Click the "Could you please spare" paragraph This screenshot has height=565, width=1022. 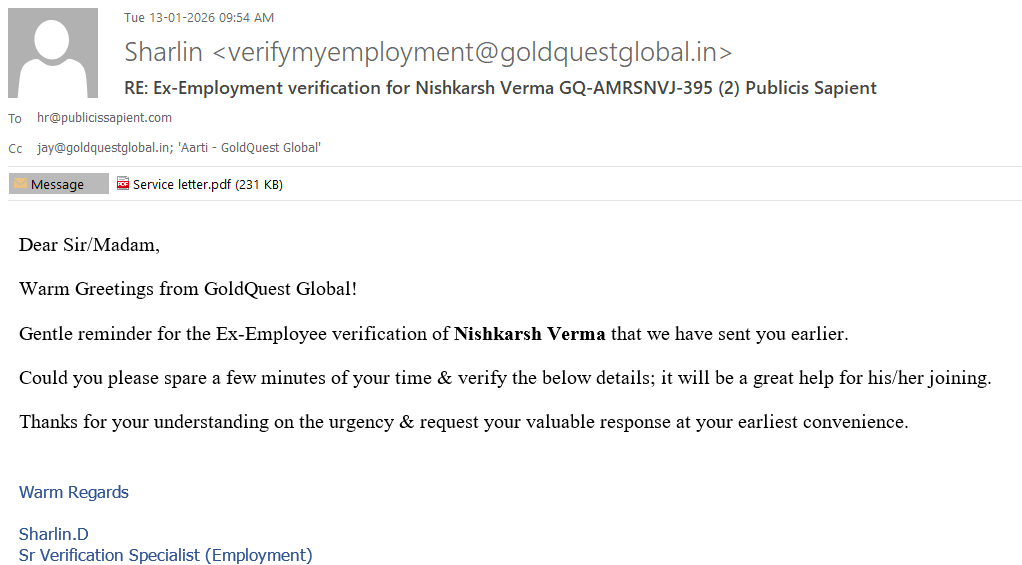tap(505, 378)
